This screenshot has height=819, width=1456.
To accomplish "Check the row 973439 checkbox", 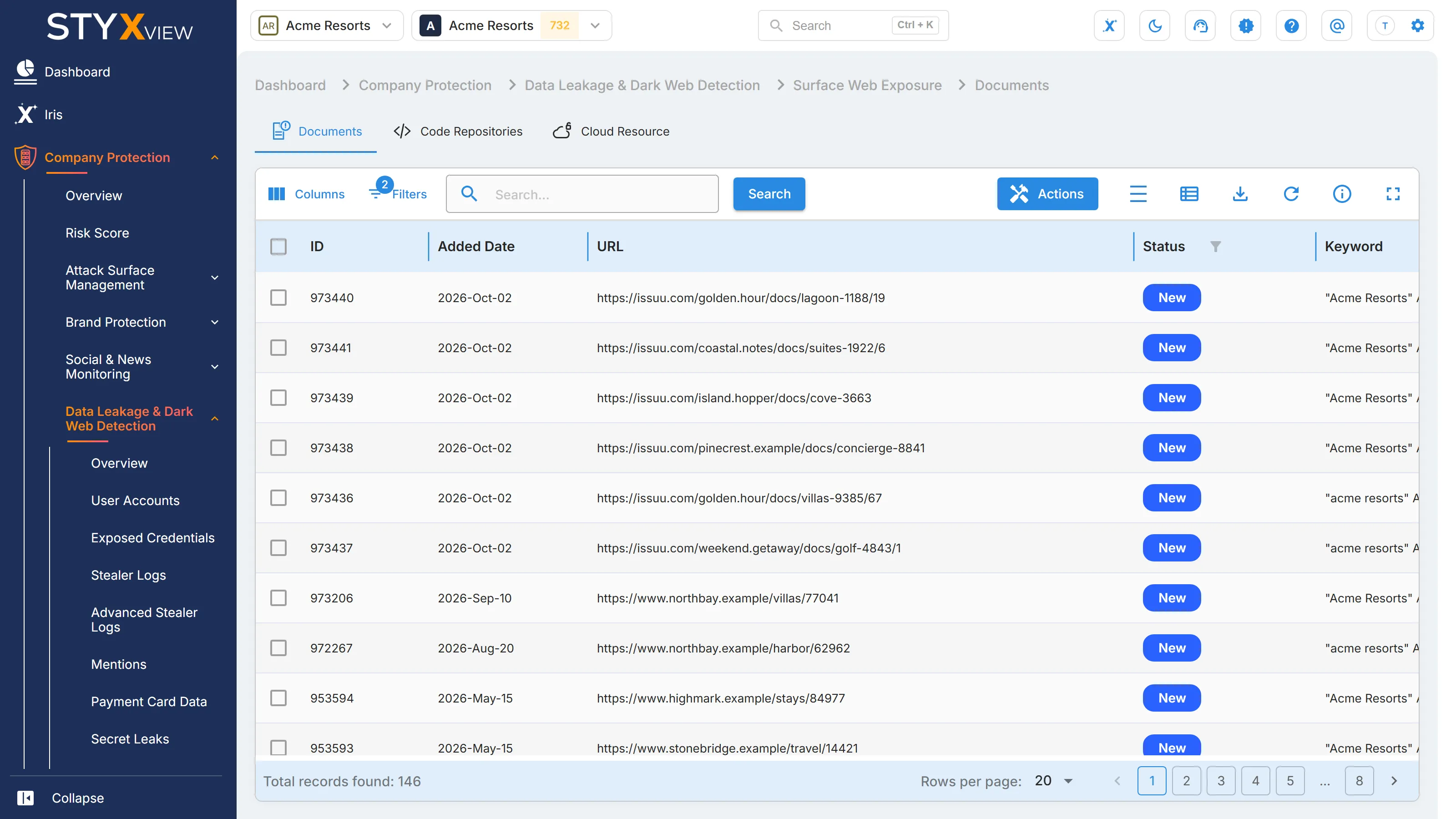I will click(278, 397).
